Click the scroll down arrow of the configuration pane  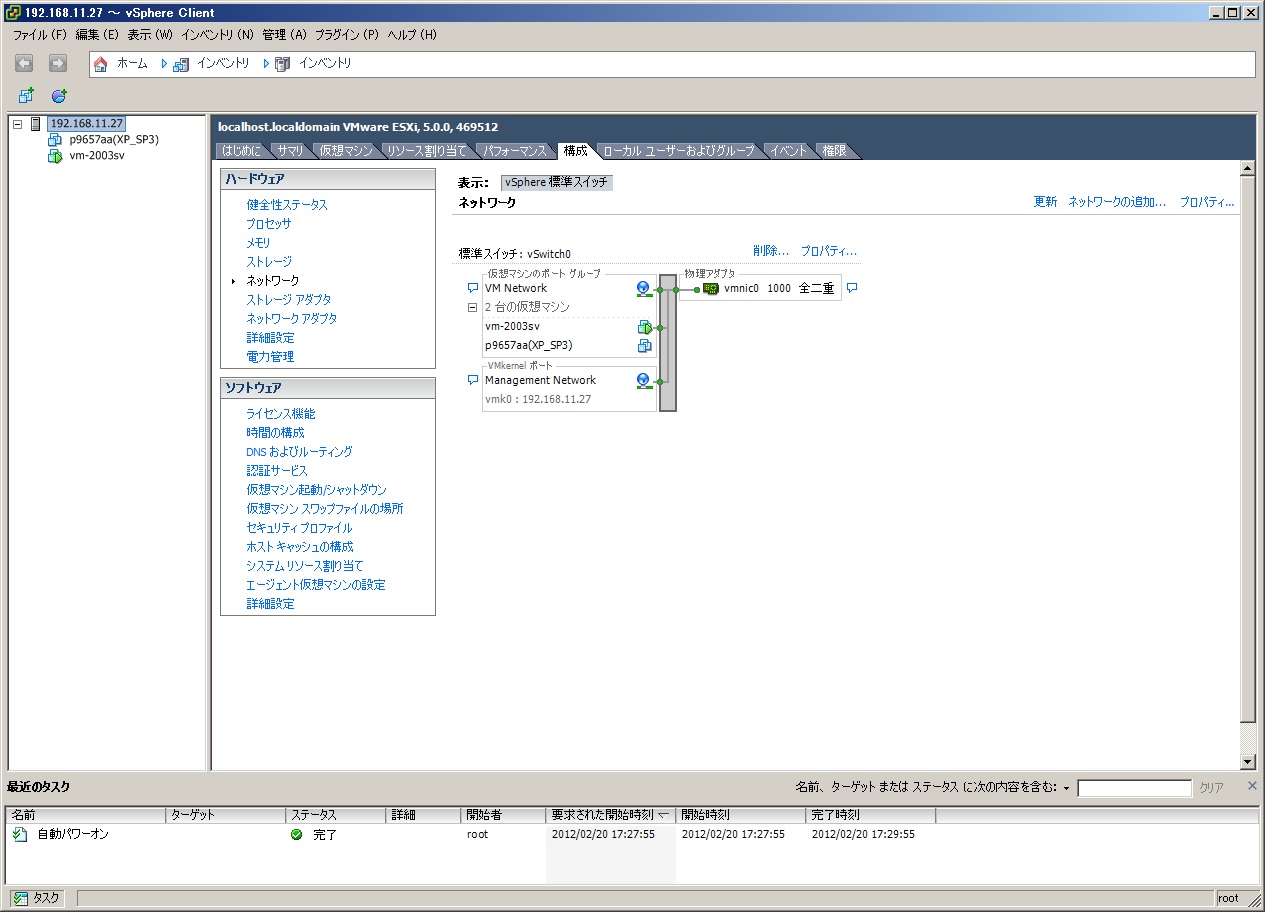point(1247,762)
